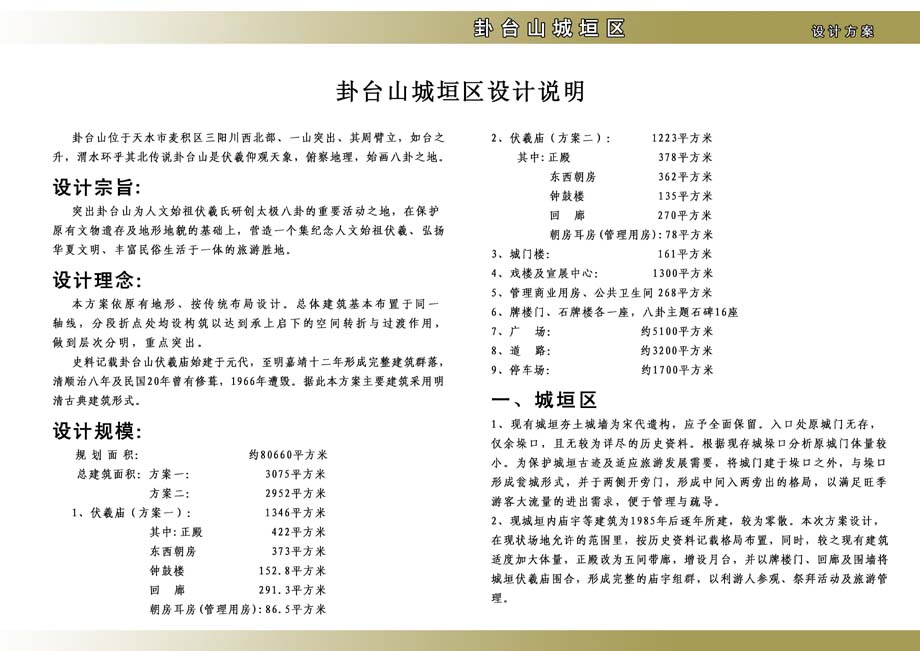Screen dimensions: 920x651
Task: Click the 设计方案 label in top banner
Action: click(843, 31)
